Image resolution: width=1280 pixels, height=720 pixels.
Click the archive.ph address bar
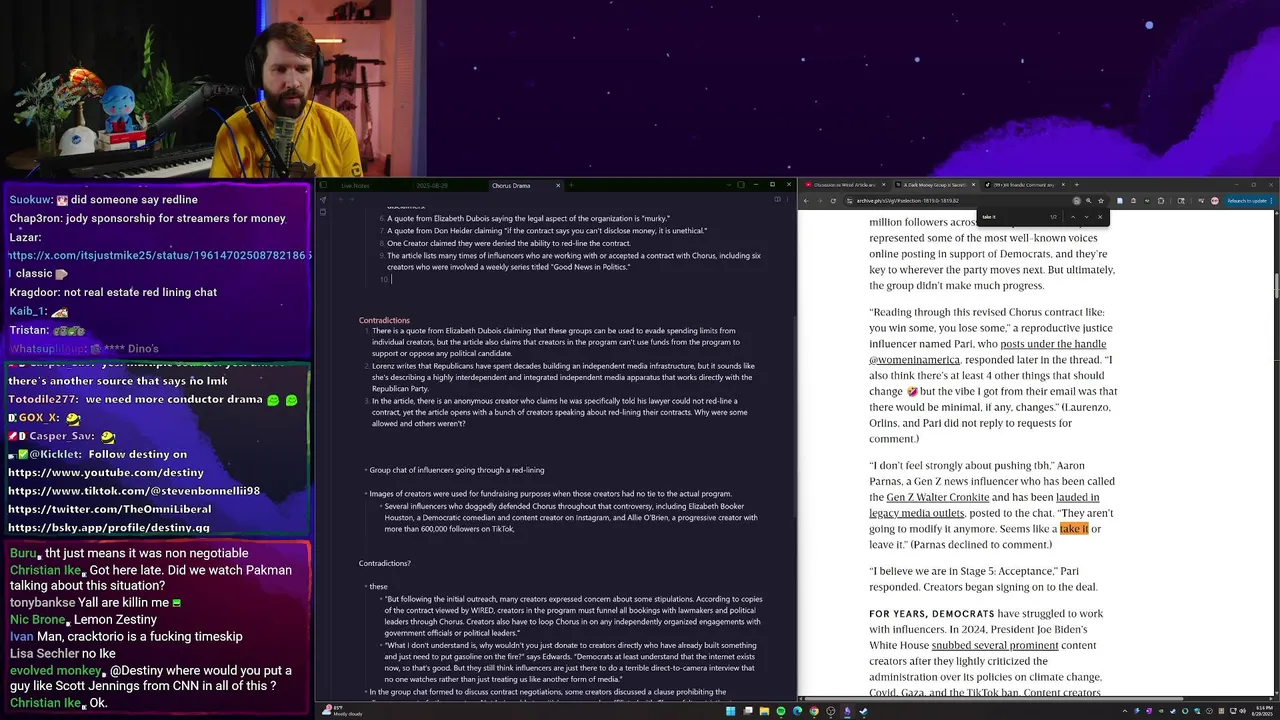[x=960, y=201]
